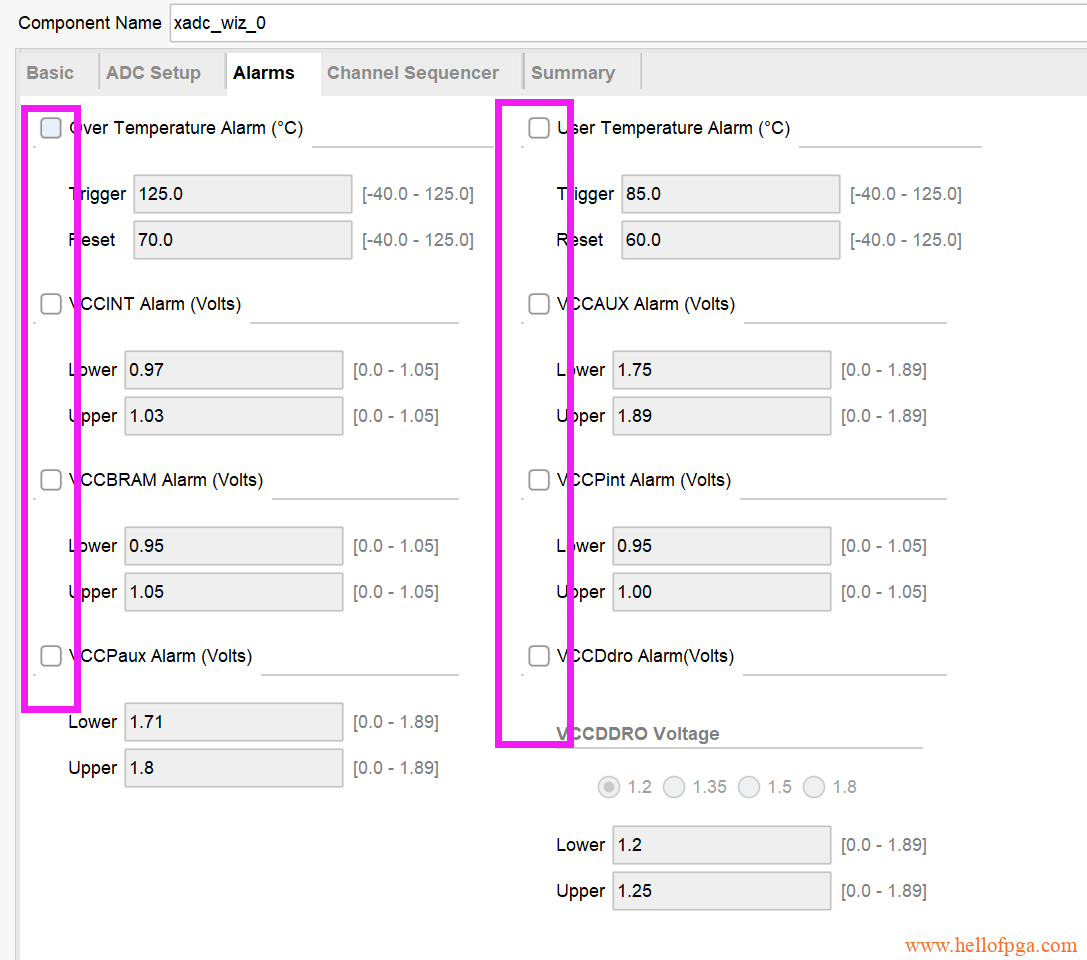
Task: Go to the Channel Sequencer tab
Action: click(x=412, y=73)
